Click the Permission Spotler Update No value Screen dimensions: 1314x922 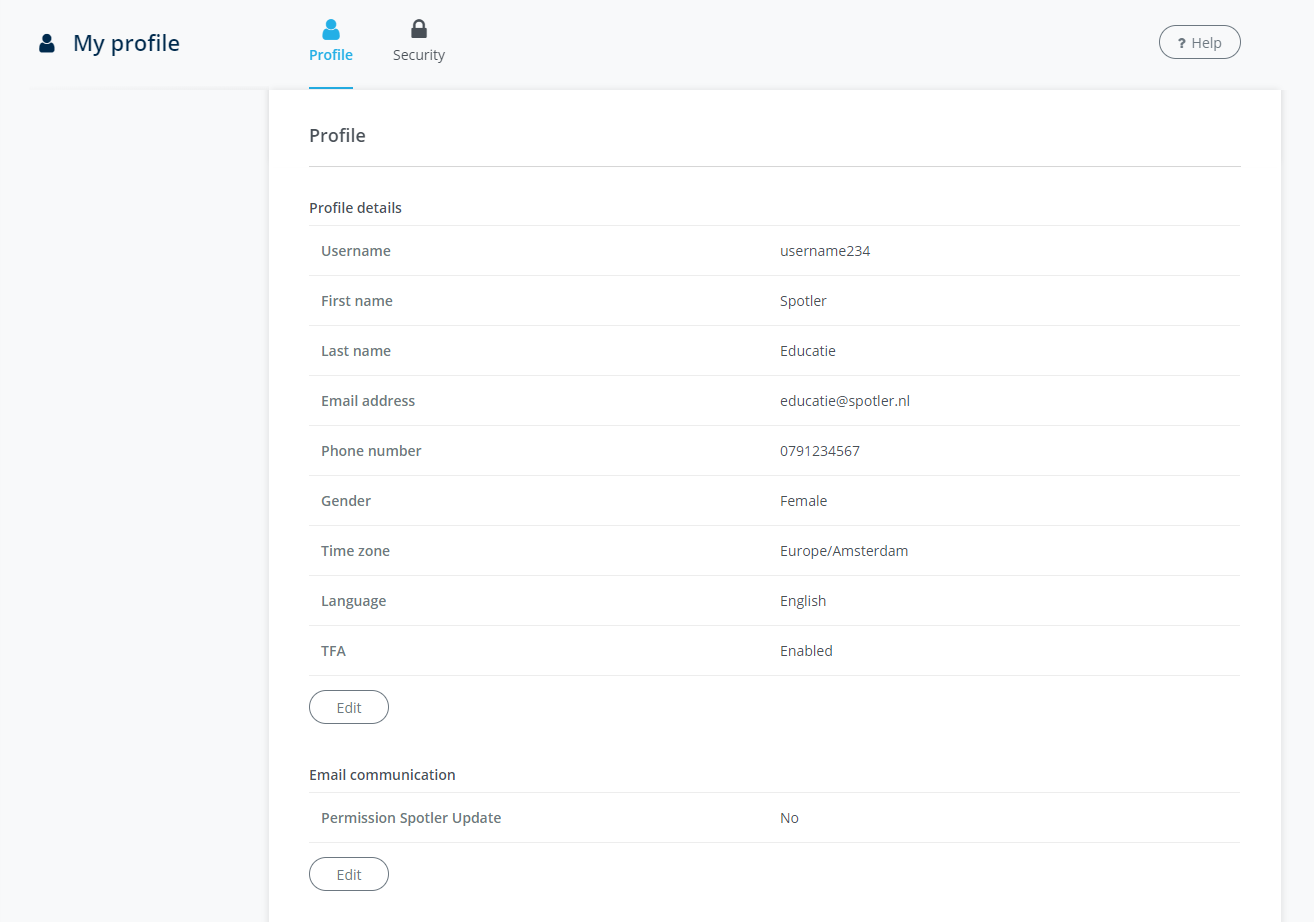[x=789, y=818]
